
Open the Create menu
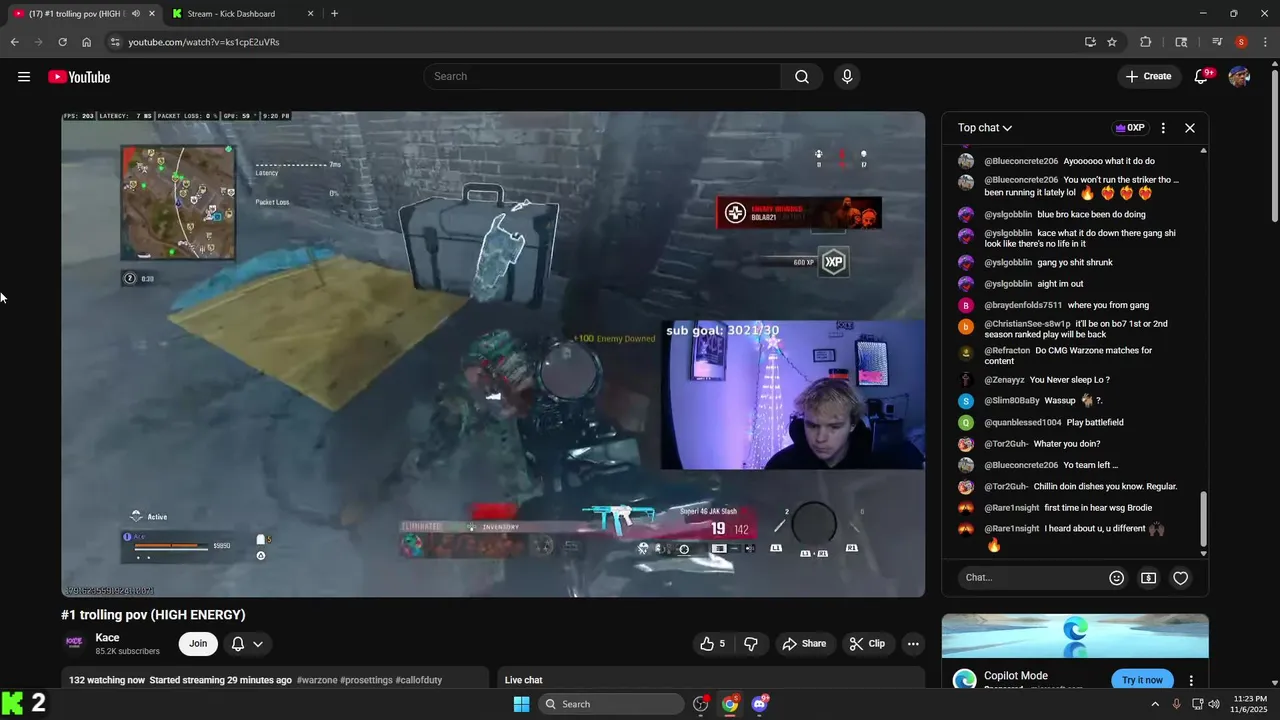coord(1148,76)
